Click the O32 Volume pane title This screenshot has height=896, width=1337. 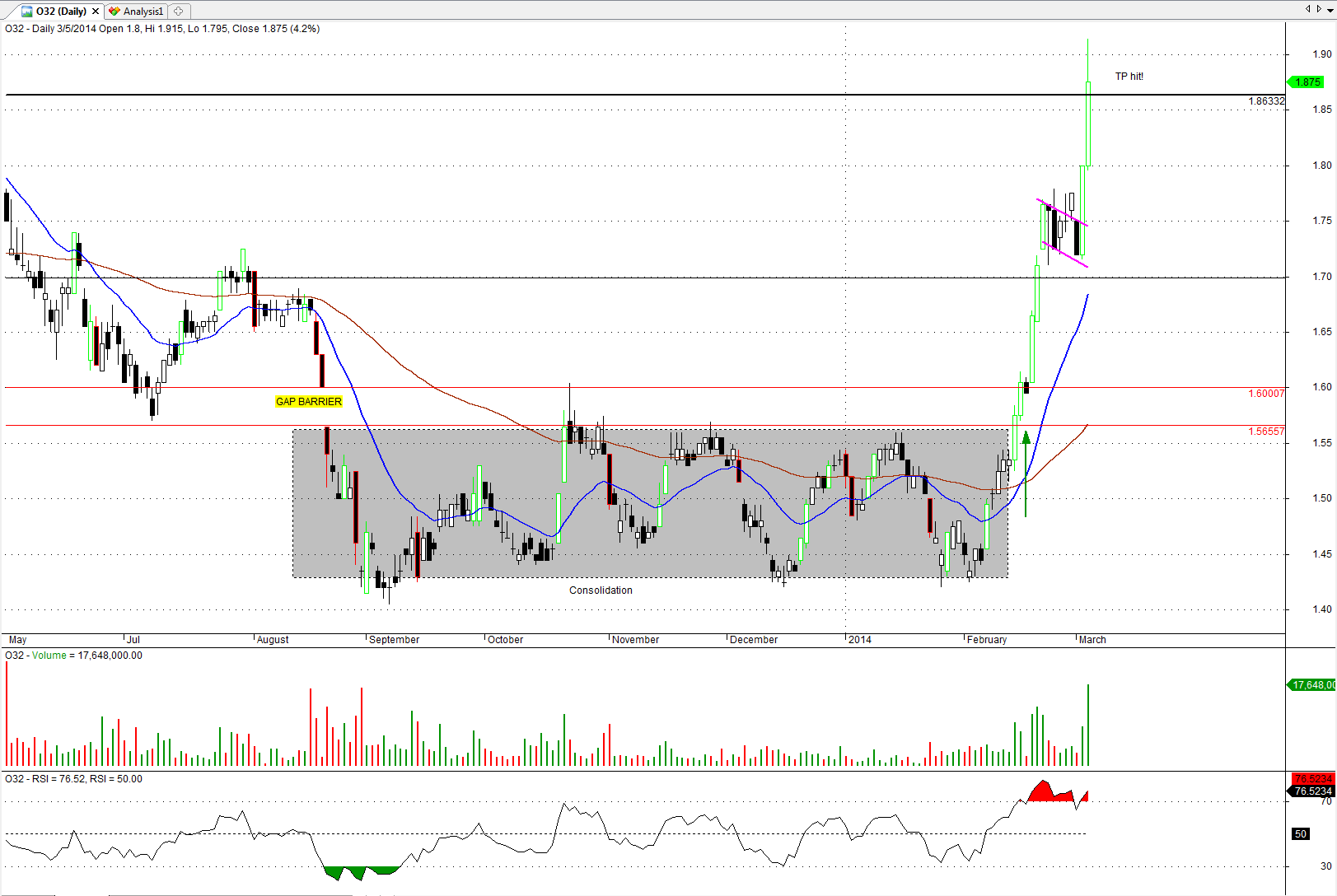[x=73, y=656]
